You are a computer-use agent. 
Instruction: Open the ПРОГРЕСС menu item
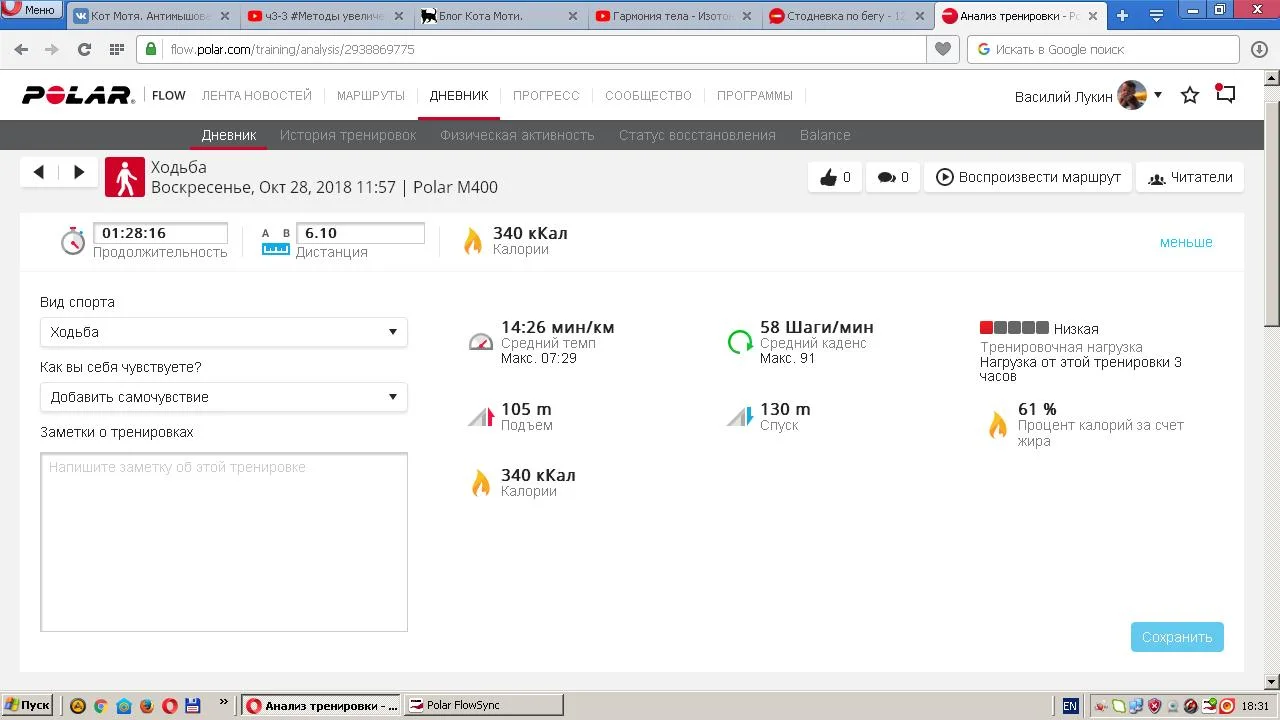click(546, 96)
